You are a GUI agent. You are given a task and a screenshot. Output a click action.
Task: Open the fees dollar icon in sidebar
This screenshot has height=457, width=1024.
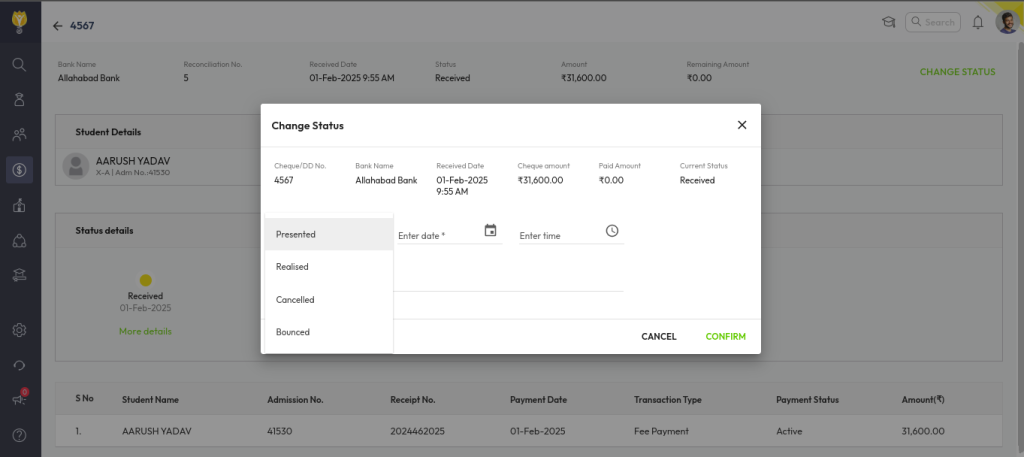tap(19, 170)
